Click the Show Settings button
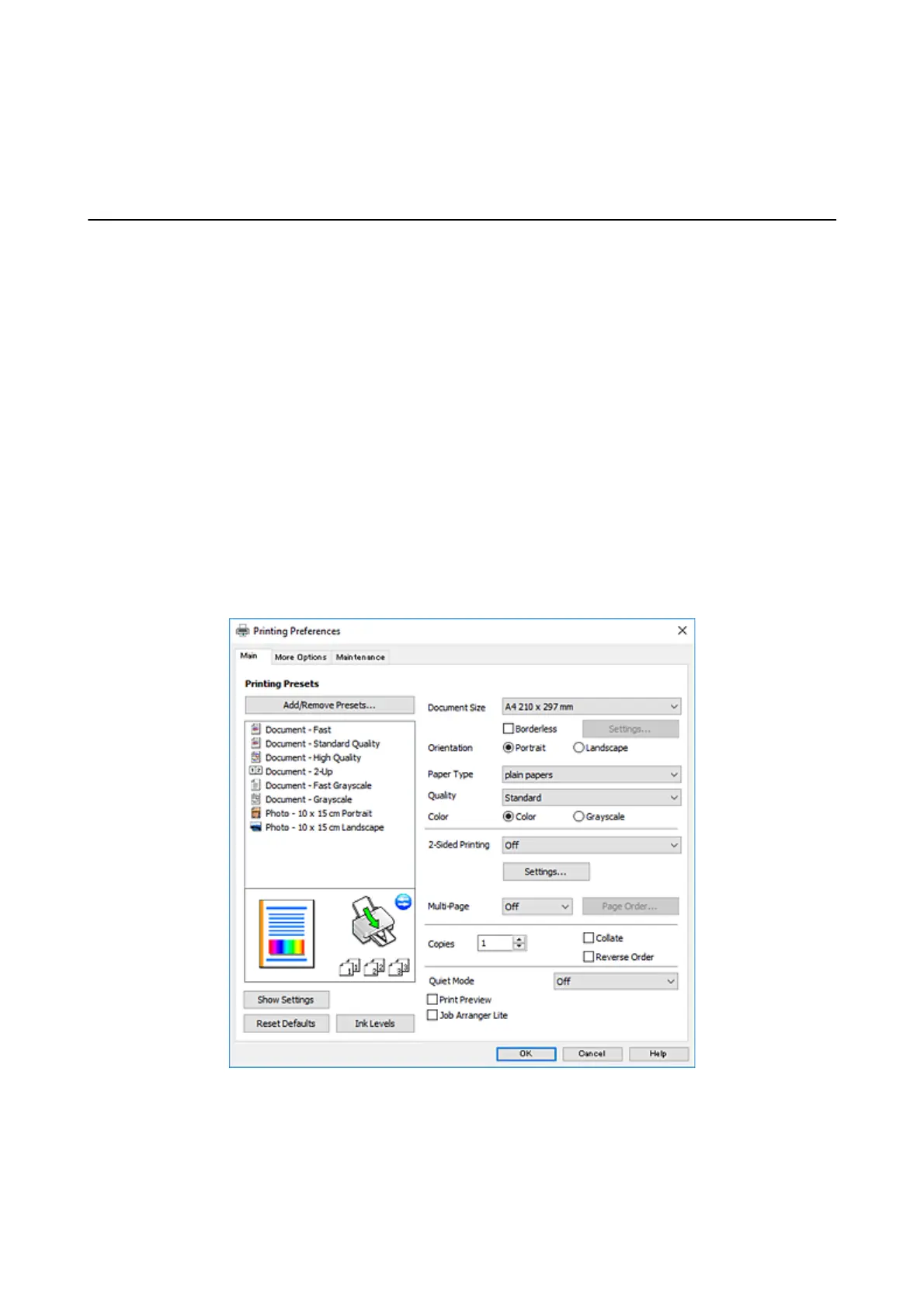The image size is (924, 1308). click(x=286, y=1000)
